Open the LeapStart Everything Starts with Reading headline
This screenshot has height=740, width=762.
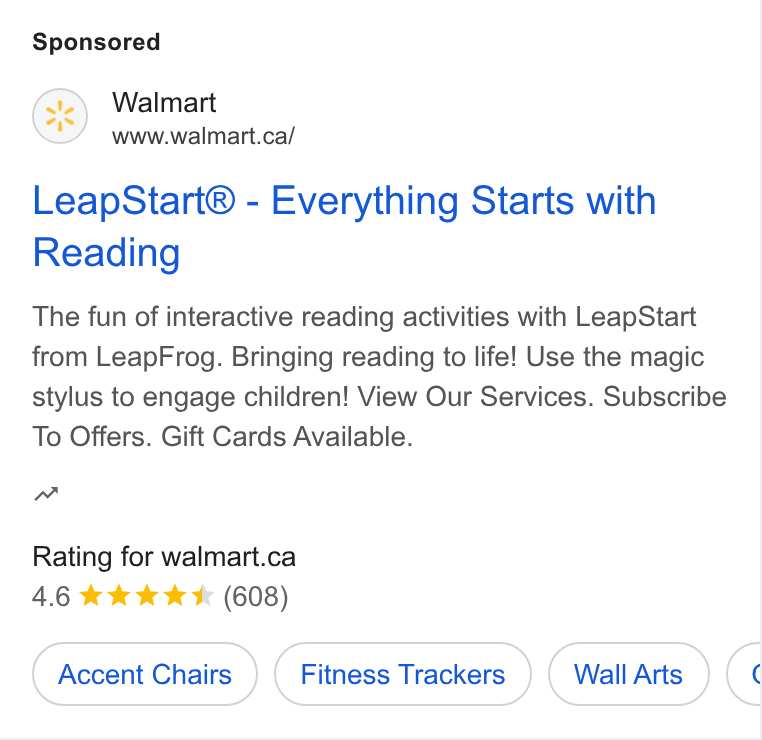point(344,226)
